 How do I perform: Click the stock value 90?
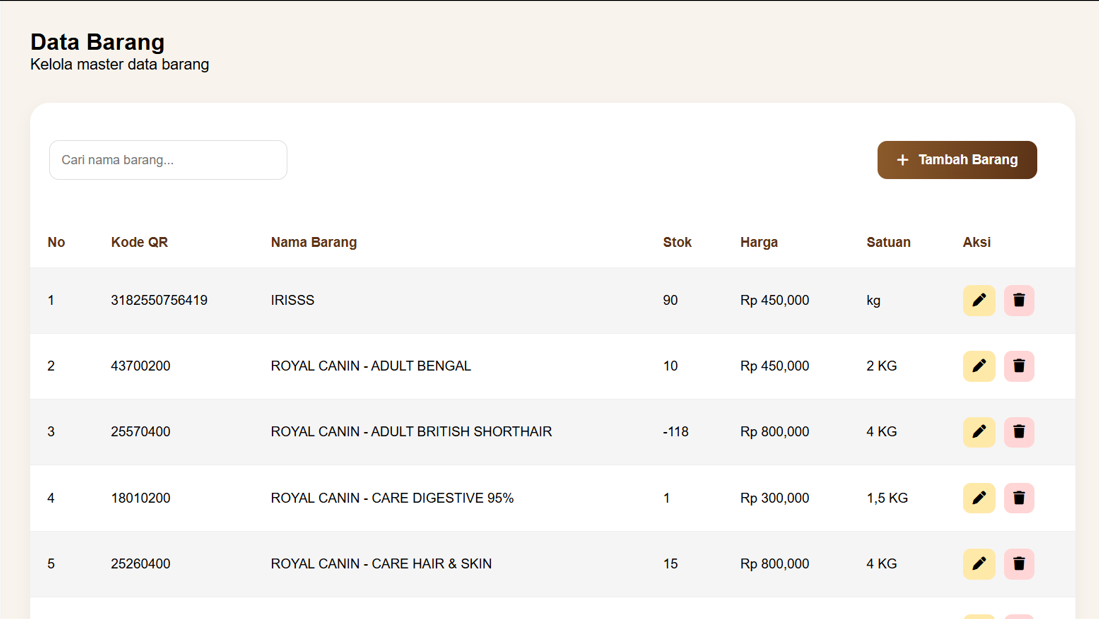pyautogui.click(x=670, y=300)
